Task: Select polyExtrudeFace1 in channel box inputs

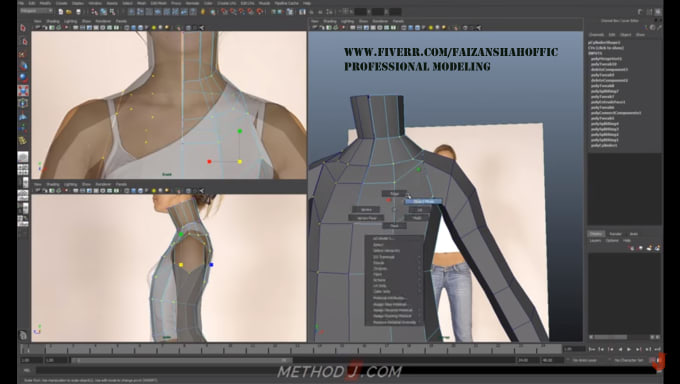Action: click(608, 102)
